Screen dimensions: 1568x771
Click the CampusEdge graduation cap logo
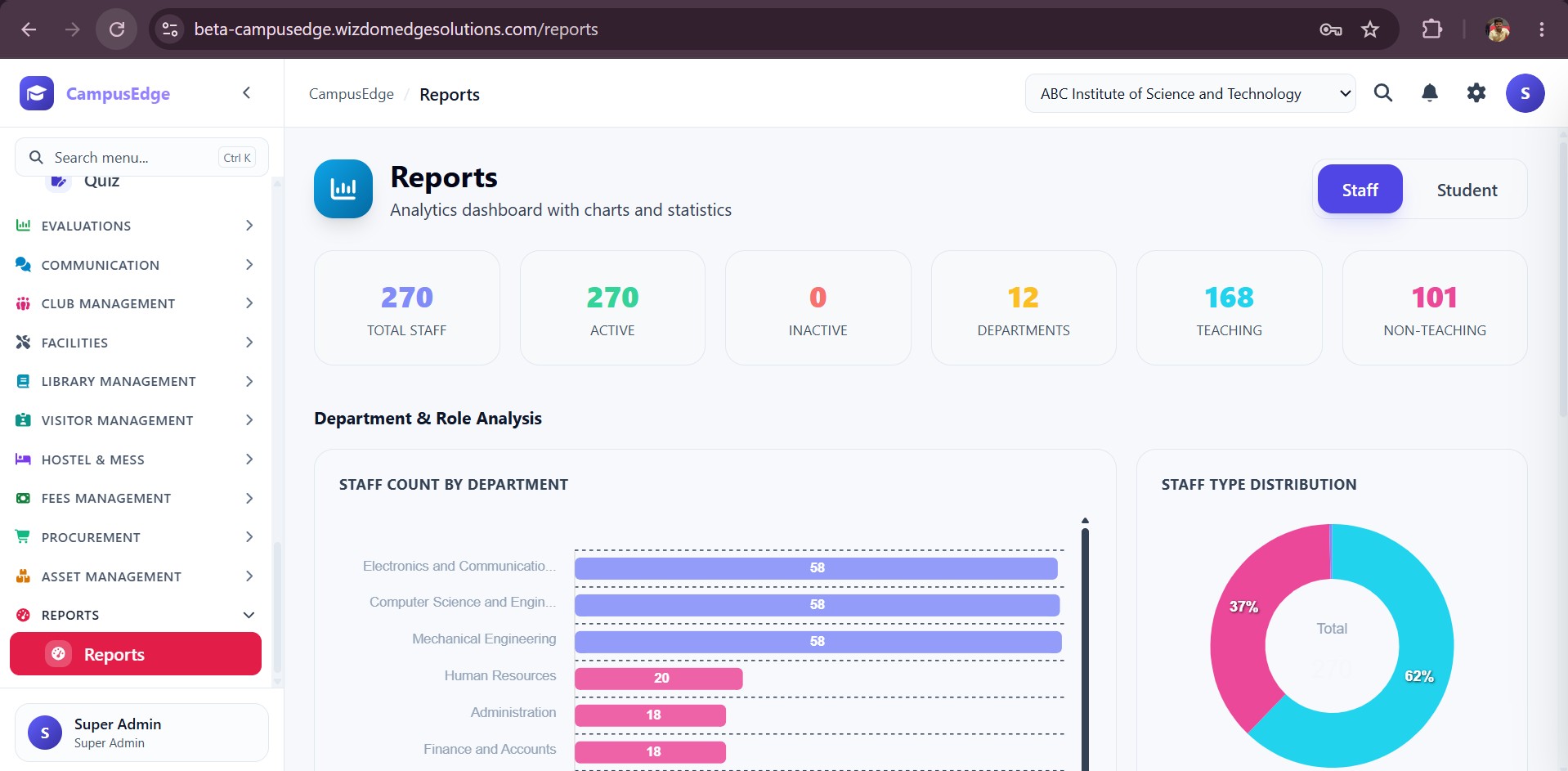pyautogui.click(x=37, y=93)
